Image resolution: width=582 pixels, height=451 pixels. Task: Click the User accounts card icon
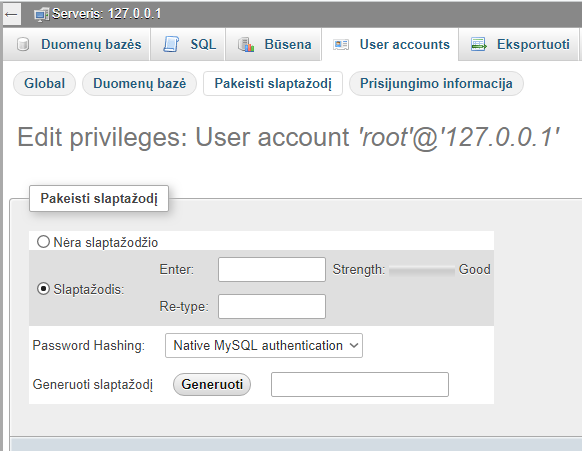click(x=341, y=45)
